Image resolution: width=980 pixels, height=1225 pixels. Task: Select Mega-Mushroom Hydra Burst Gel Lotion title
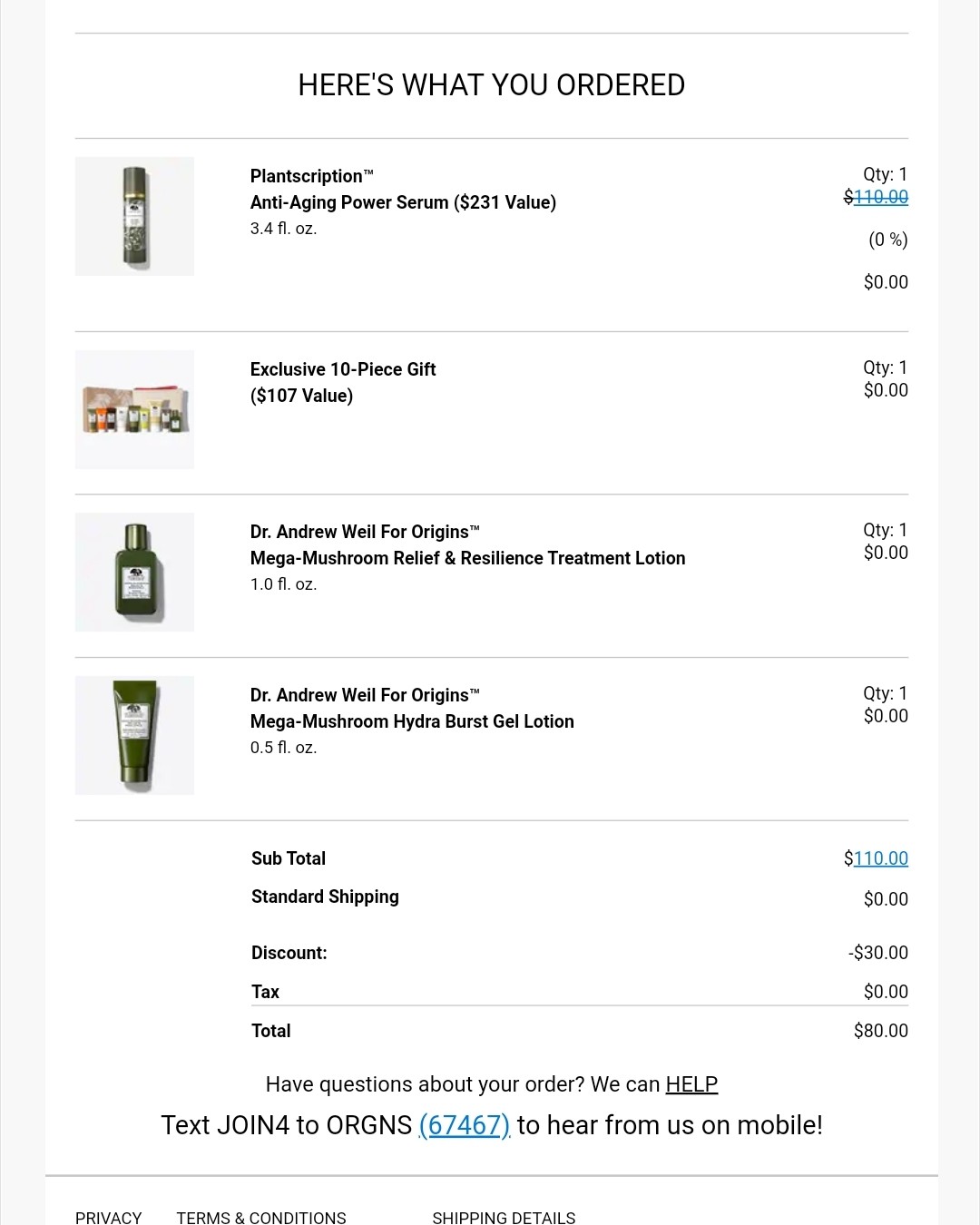pos(412,721)
